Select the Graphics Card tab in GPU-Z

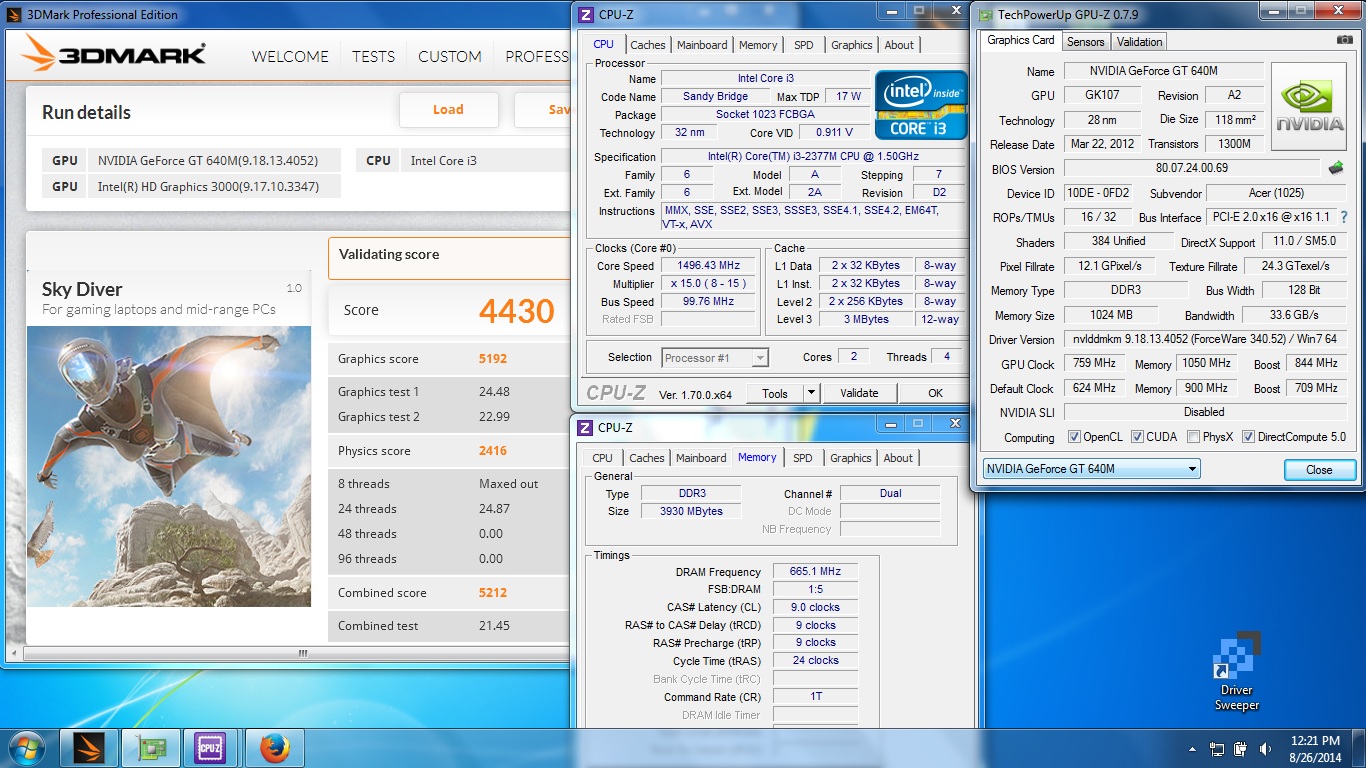click(1020, 40)
